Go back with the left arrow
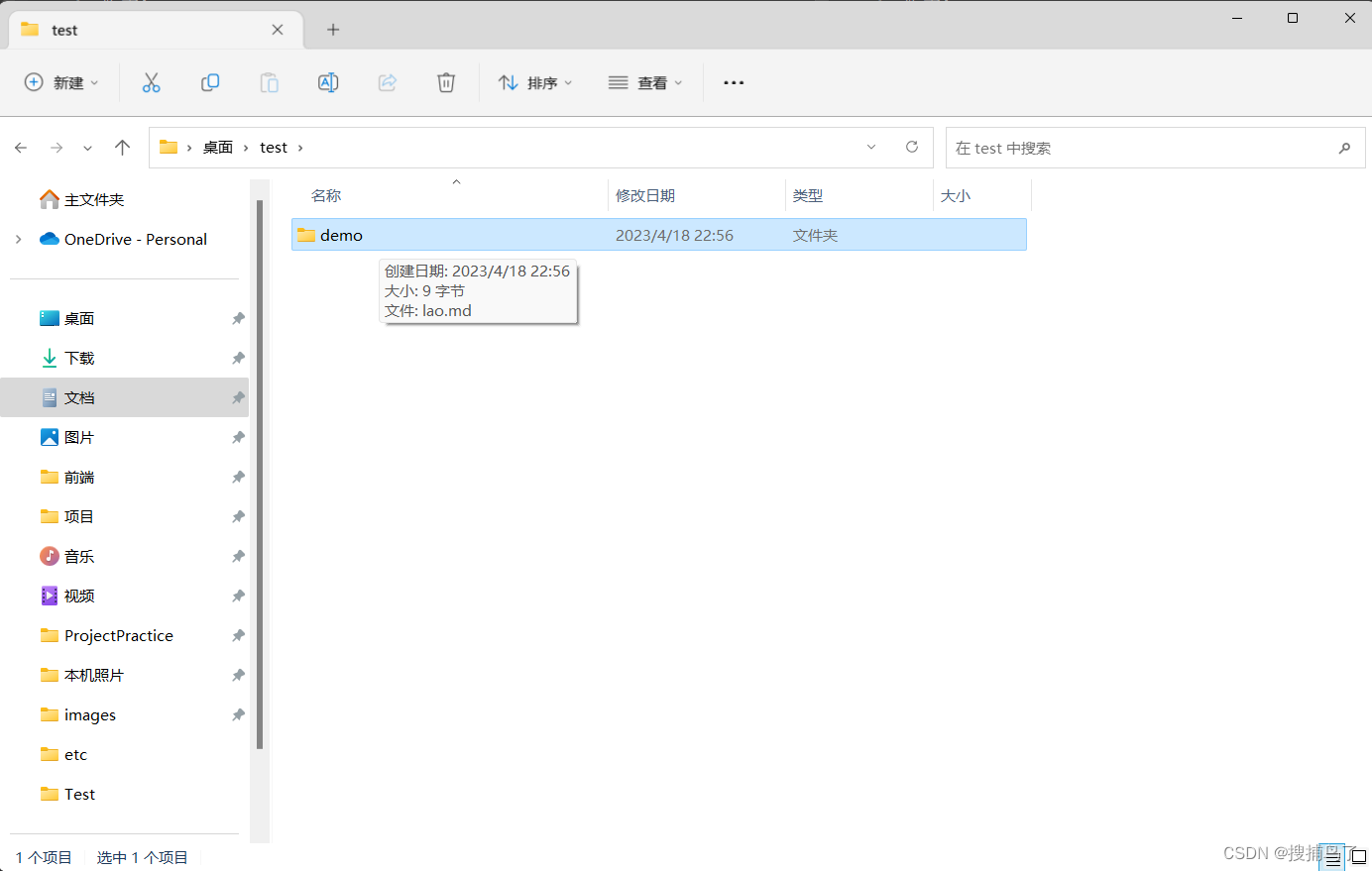The height and width of the screenshot is (871, 1372). 21,148
